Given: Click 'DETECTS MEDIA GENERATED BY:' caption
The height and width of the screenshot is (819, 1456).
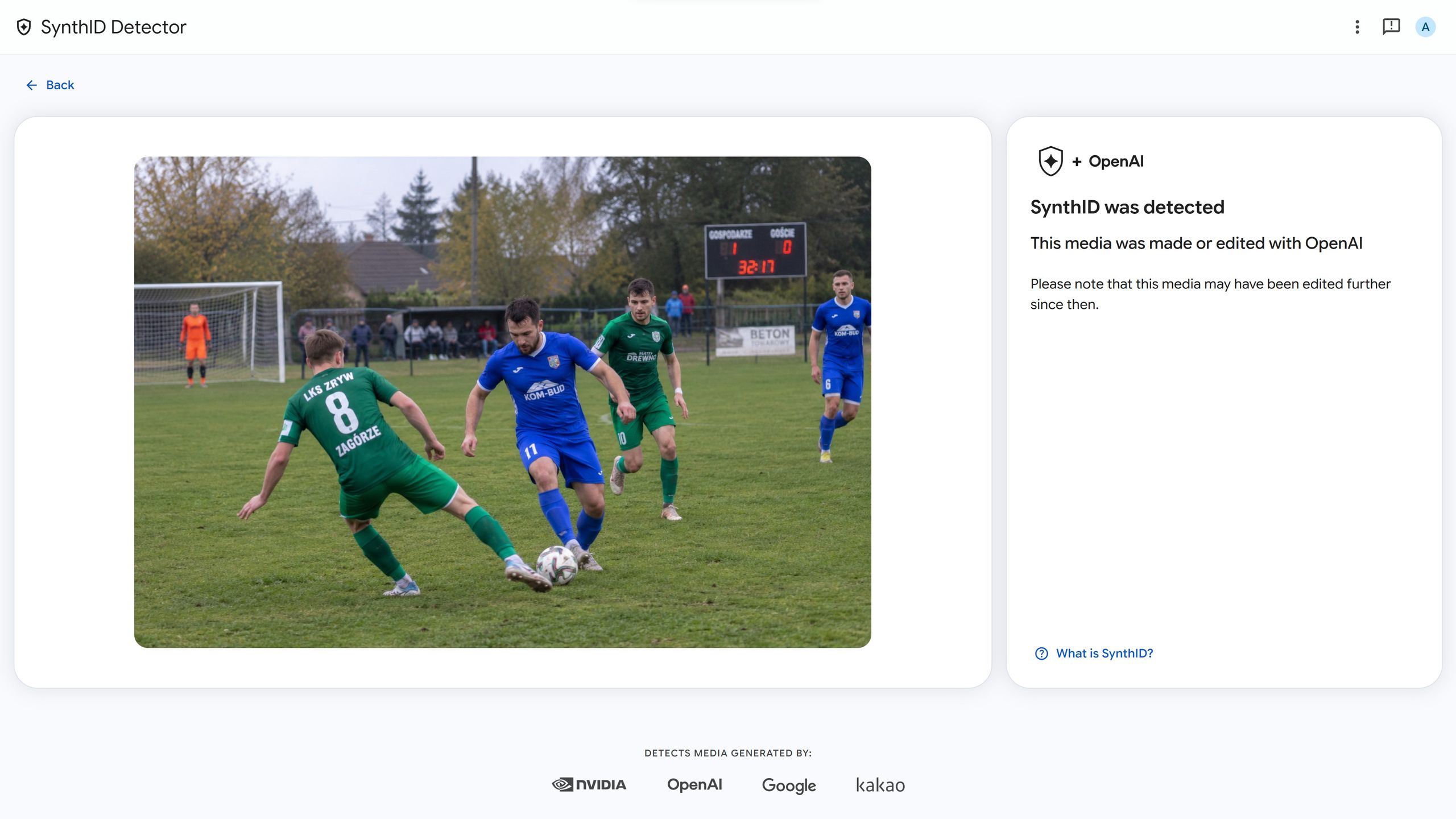Looking at the screenshot, I should 728,753.
